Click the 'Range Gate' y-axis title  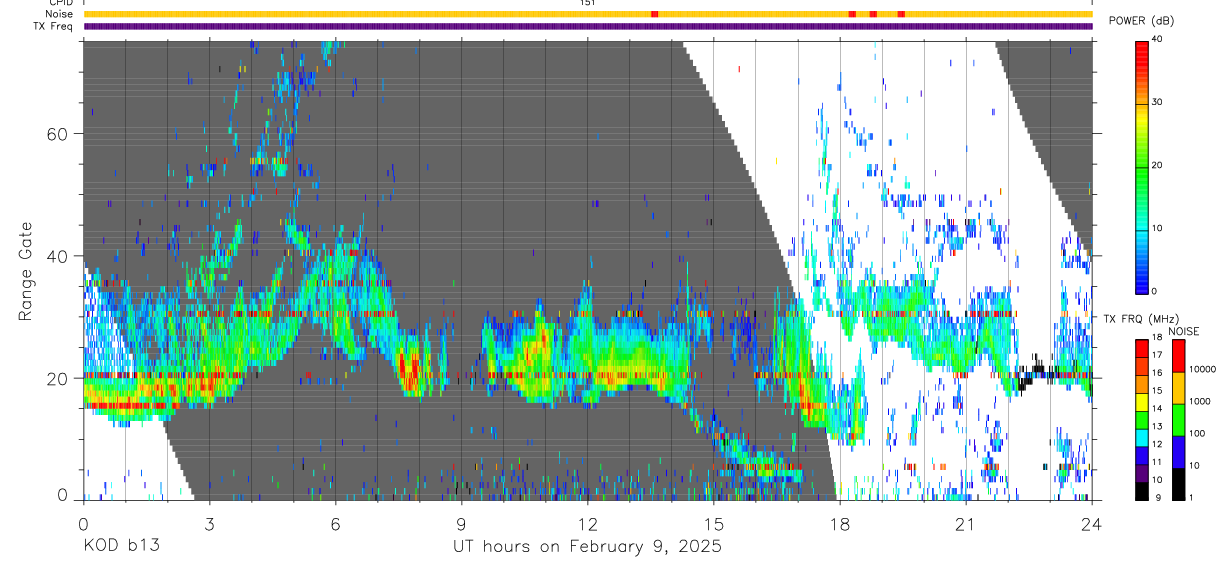(27, 270)
